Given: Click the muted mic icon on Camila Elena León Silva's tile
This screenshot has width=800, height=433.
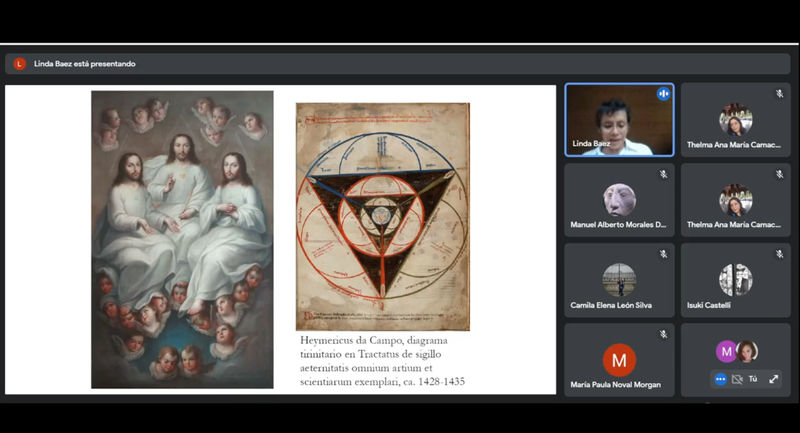Looking at the screenshot, I should pyautogui.click(x=663, y=254).
